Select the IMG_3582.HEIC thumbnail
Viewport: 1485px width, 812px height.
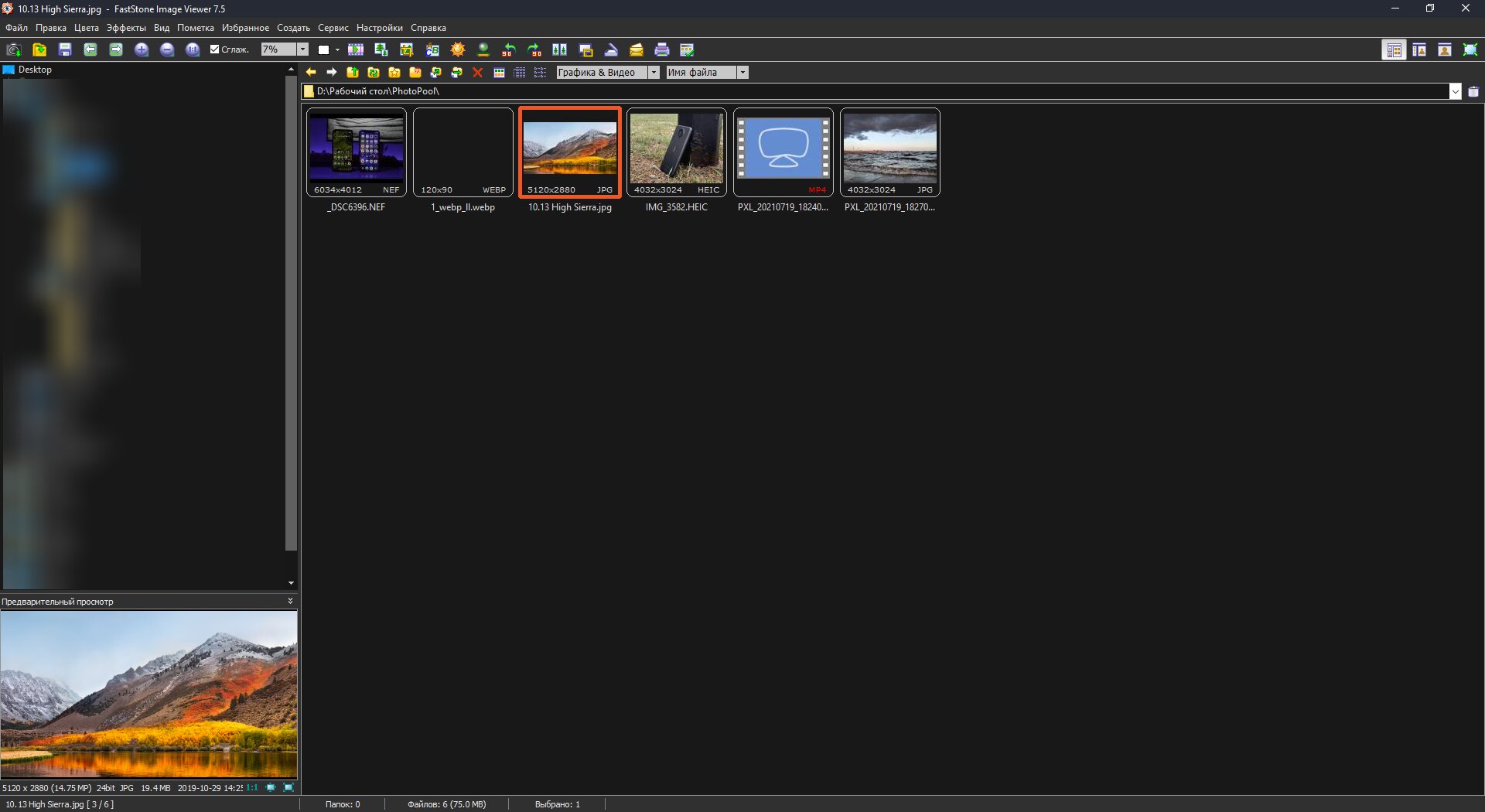(x=677, y=153)
